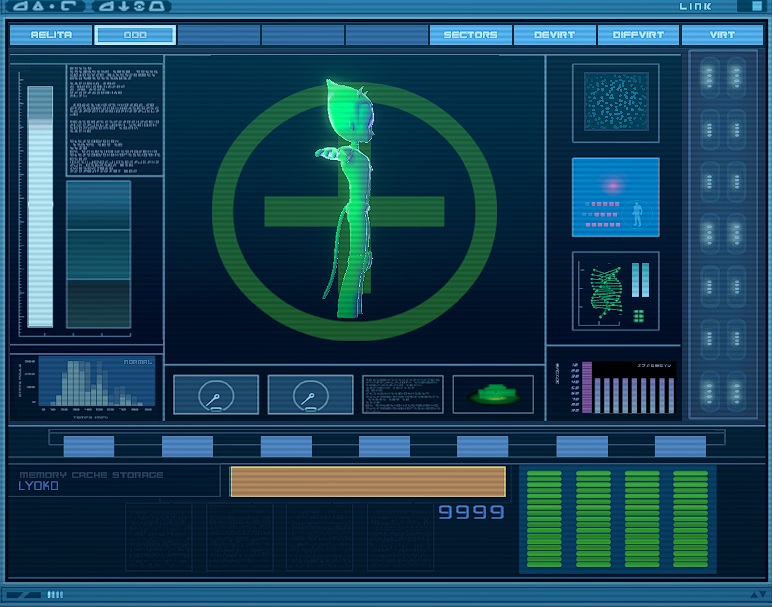The width and height of the screenshot is (772, 607).
Task: Toggle the third-row right pill switch
Action: point(736,182)
